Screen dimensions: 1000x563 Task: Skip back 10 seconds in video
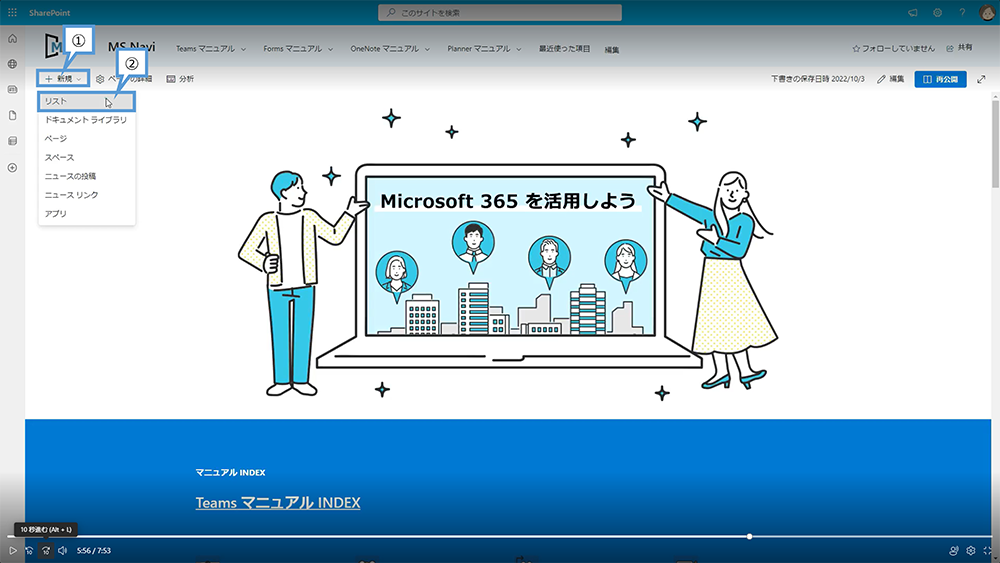29,550
